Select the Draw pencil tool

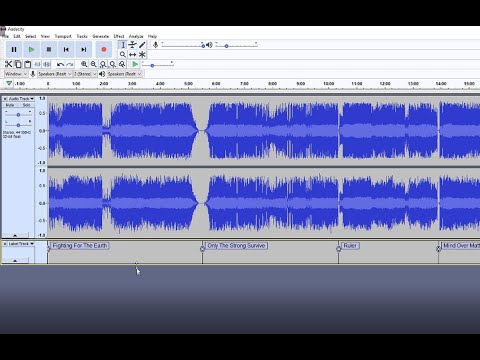[142, 45]
